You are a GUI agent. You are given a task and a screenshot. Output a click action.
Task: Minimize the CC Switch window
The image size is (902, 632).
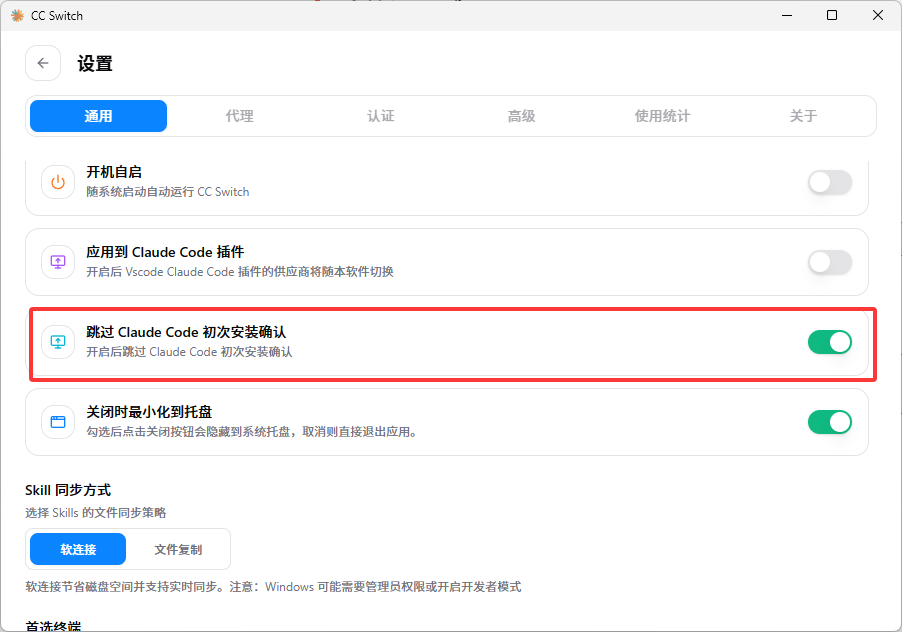(x=787, y=16)
